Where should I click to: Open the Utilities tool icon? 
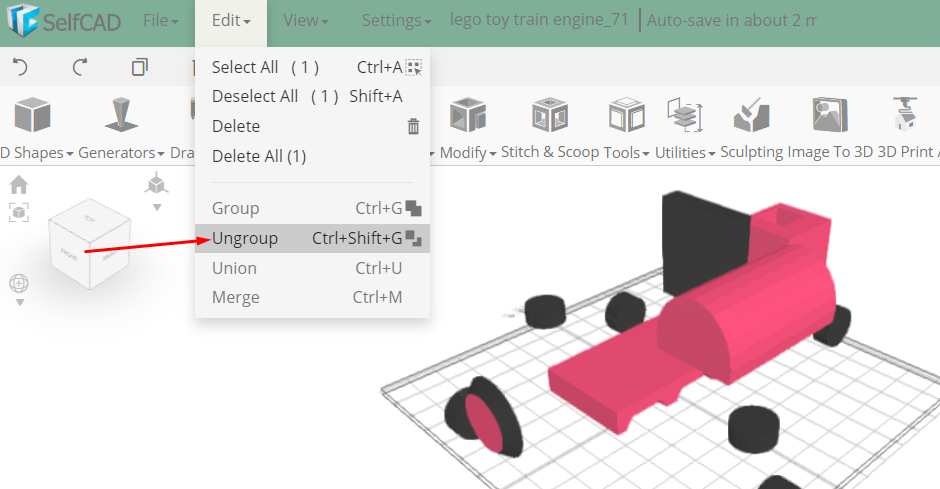[x=685, y=114]
